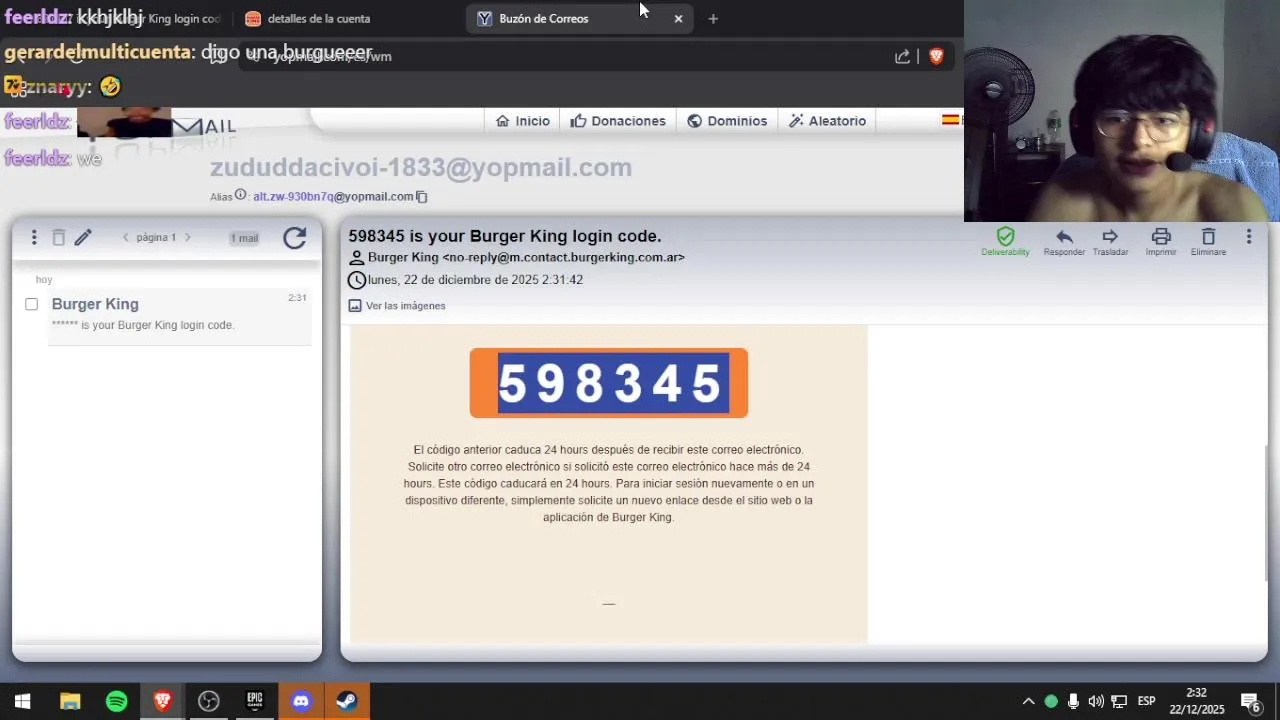Go to previous inbox page arrow
Image resolution: width=1280 pixels, height=720 pixels.
(125, 237)
